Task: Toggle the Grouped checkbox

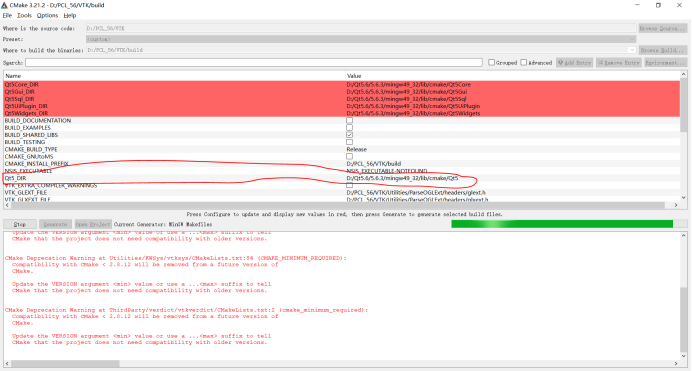Action: (x=491, y=63)
